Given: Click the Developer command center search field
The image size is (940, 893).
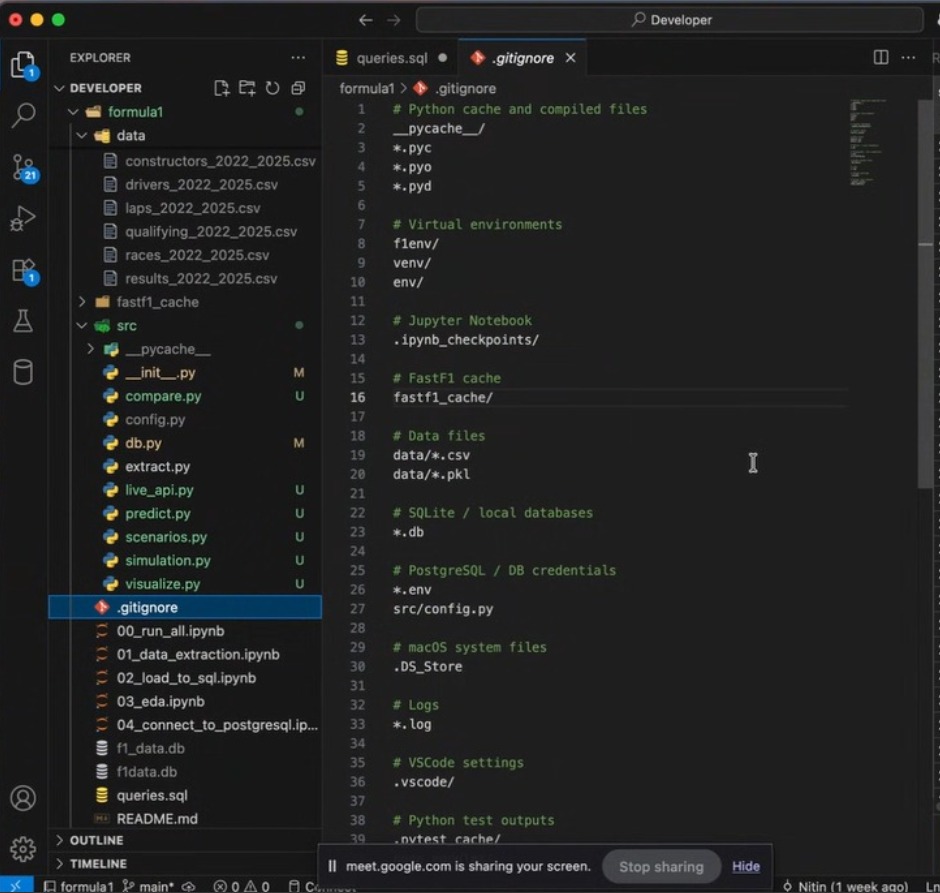Looking at the screenshot, I should pyautogui.click(x=670, y=20).
